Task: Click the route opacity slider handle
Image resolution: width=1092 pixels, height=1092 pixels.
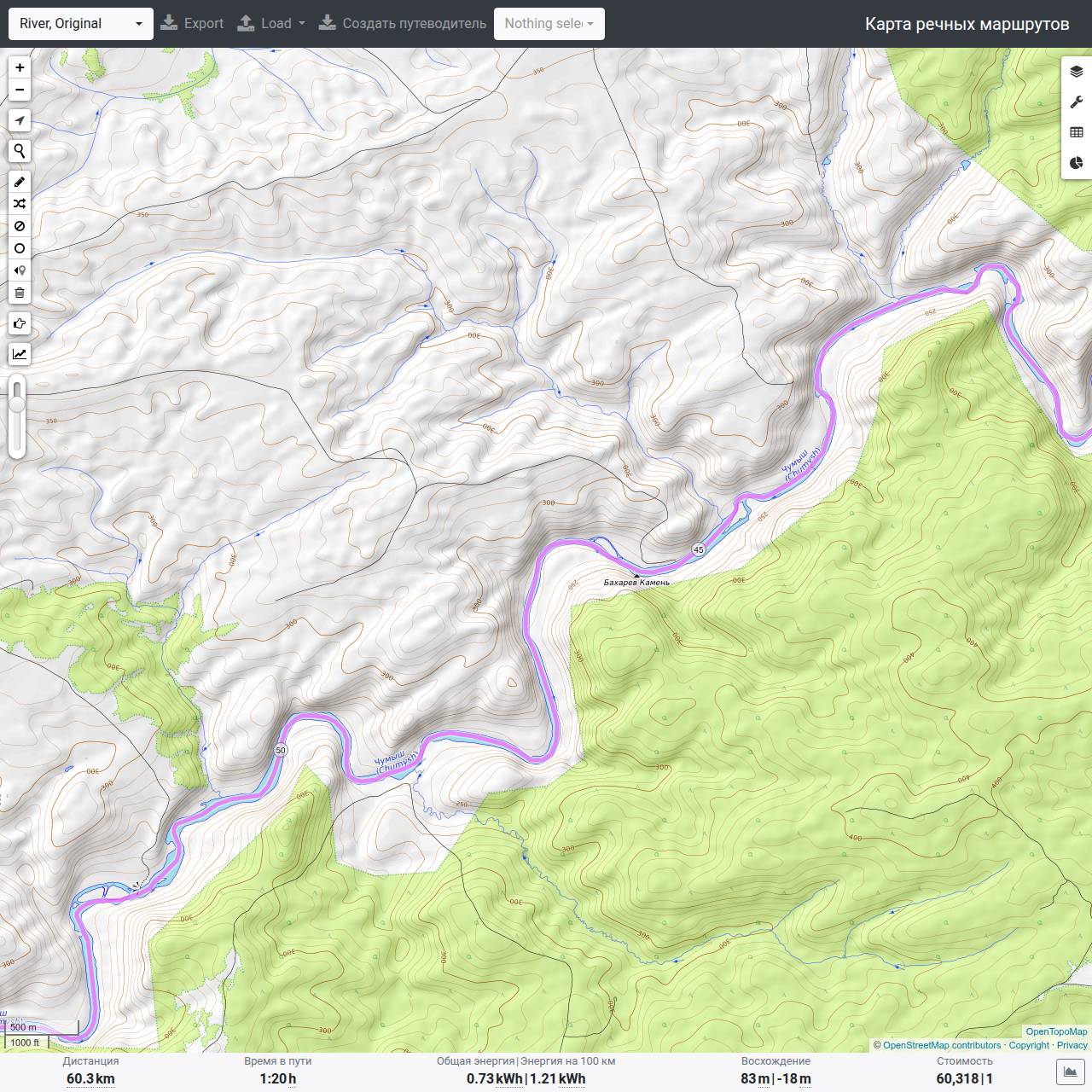Action: pyautogui.click(x=17, y=404)
